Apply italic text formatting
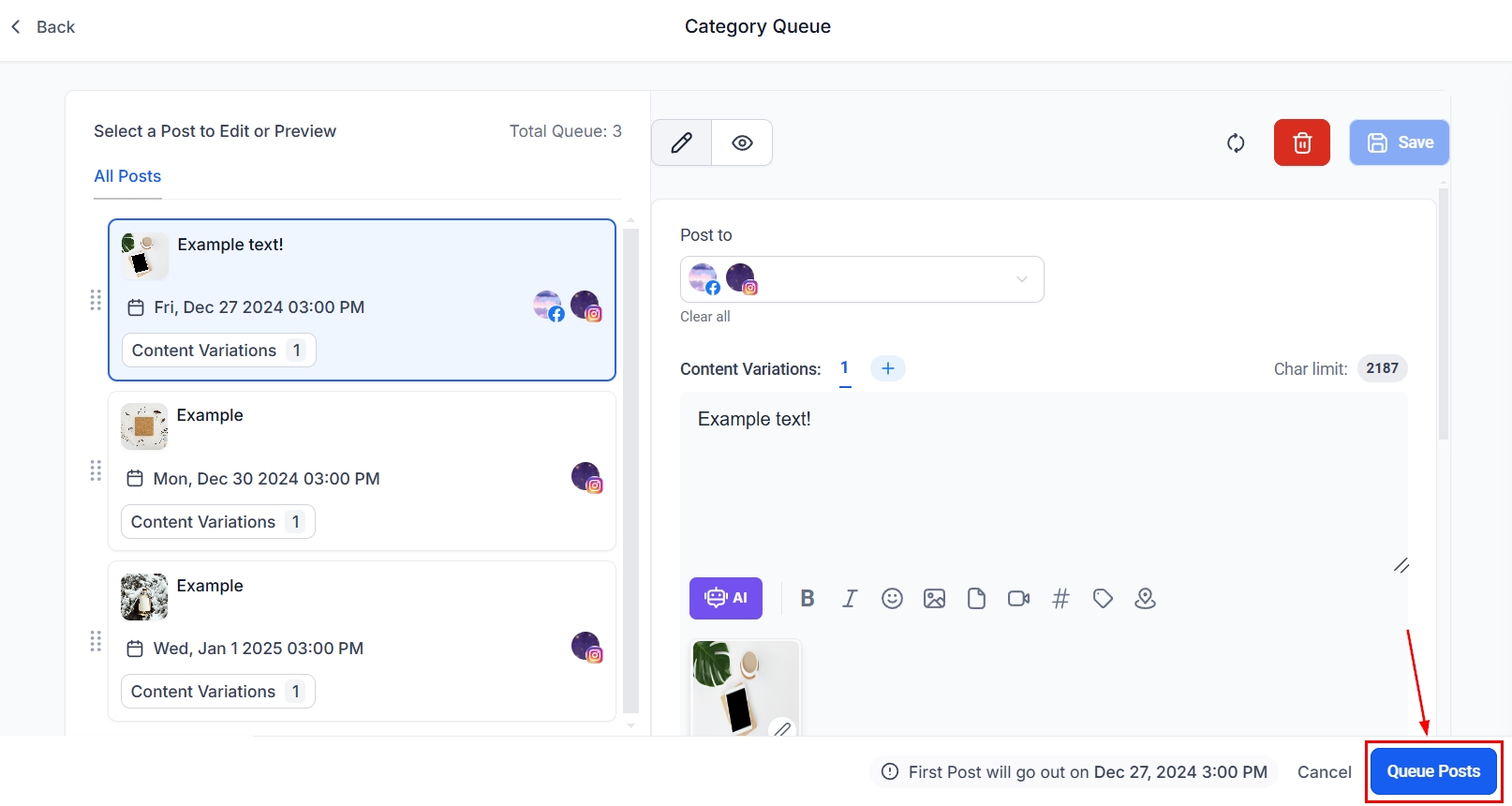The height and width of the screenshot is (806, 1512). (850, 599)
